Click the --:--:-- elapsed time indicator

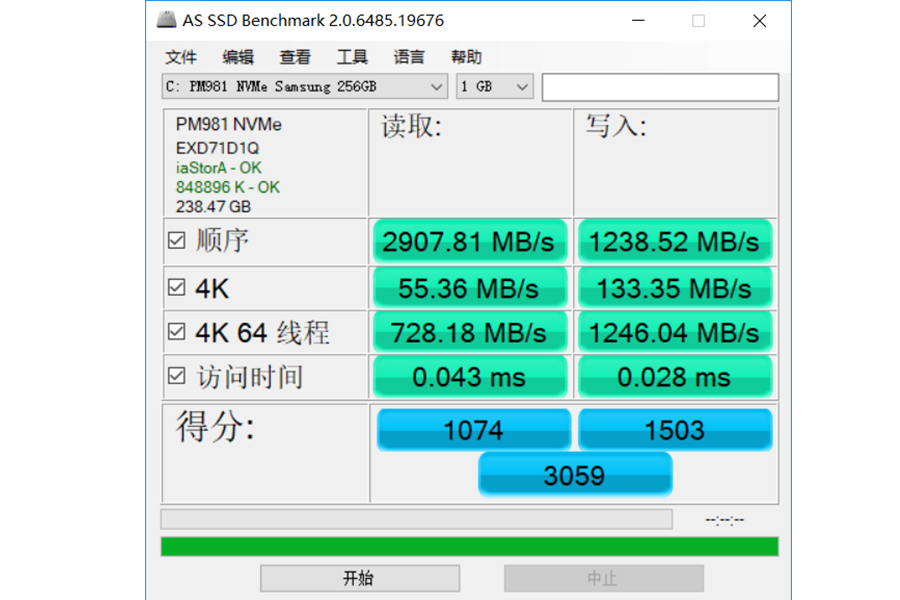724,520
